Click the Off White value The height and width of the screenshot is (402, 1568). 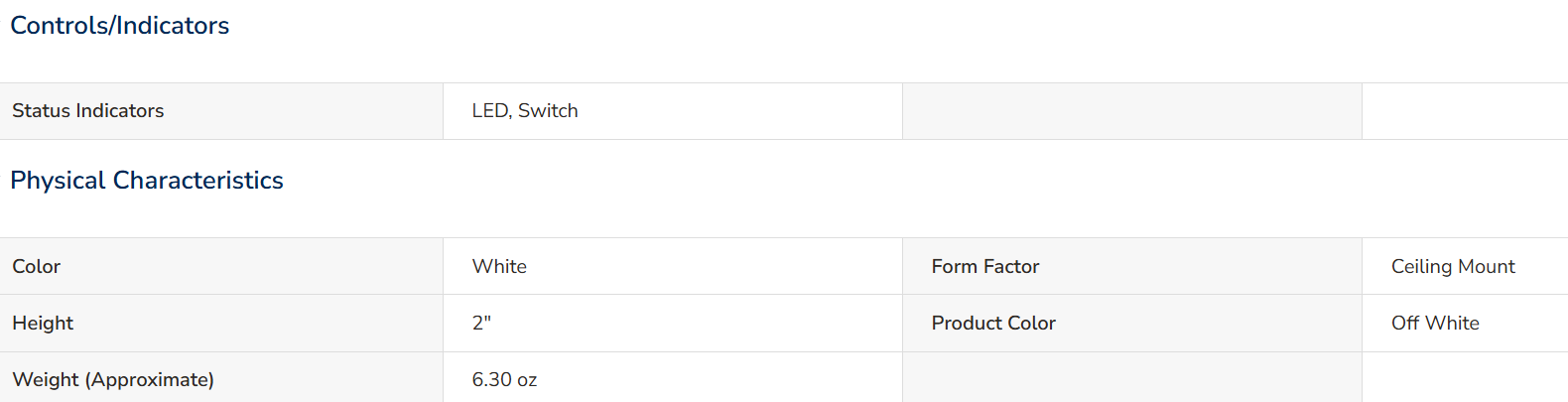1435,323
